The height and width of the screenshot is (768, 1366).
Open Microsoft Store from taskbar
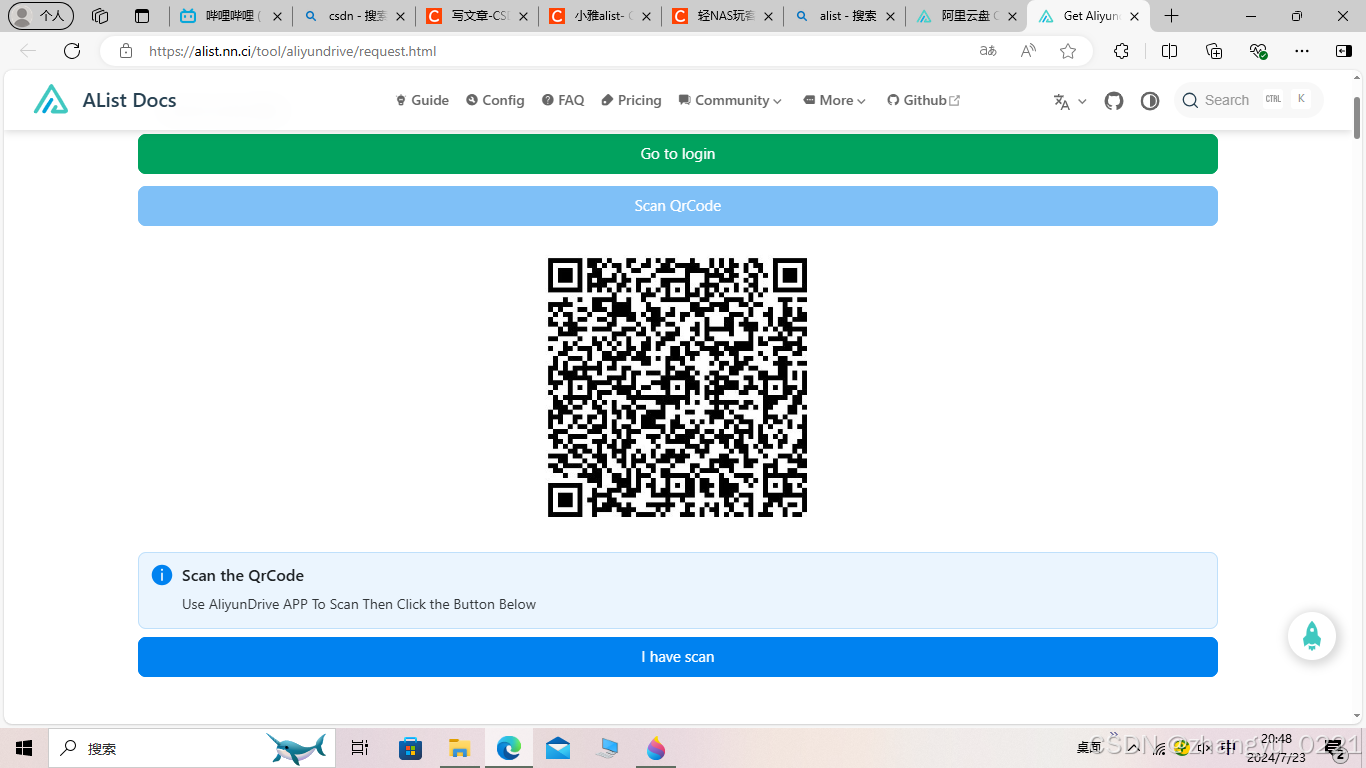[410, 748]
